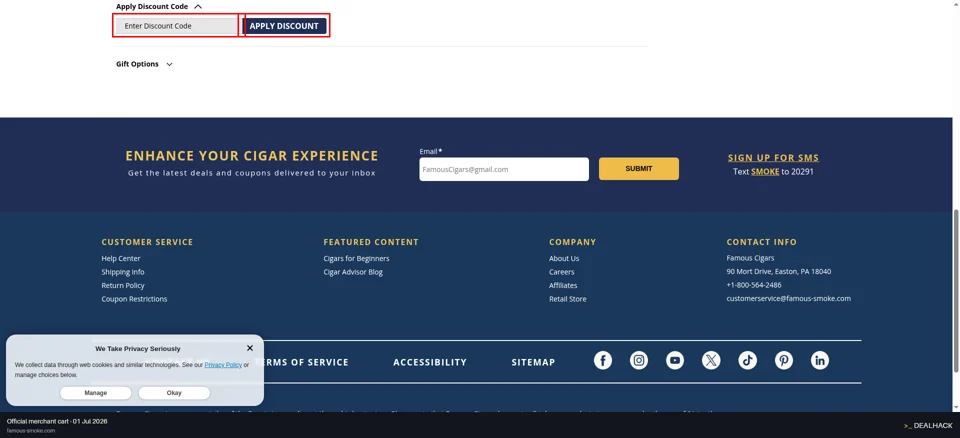Open the Careers link

pyautogui.click(x=561, y=272)
